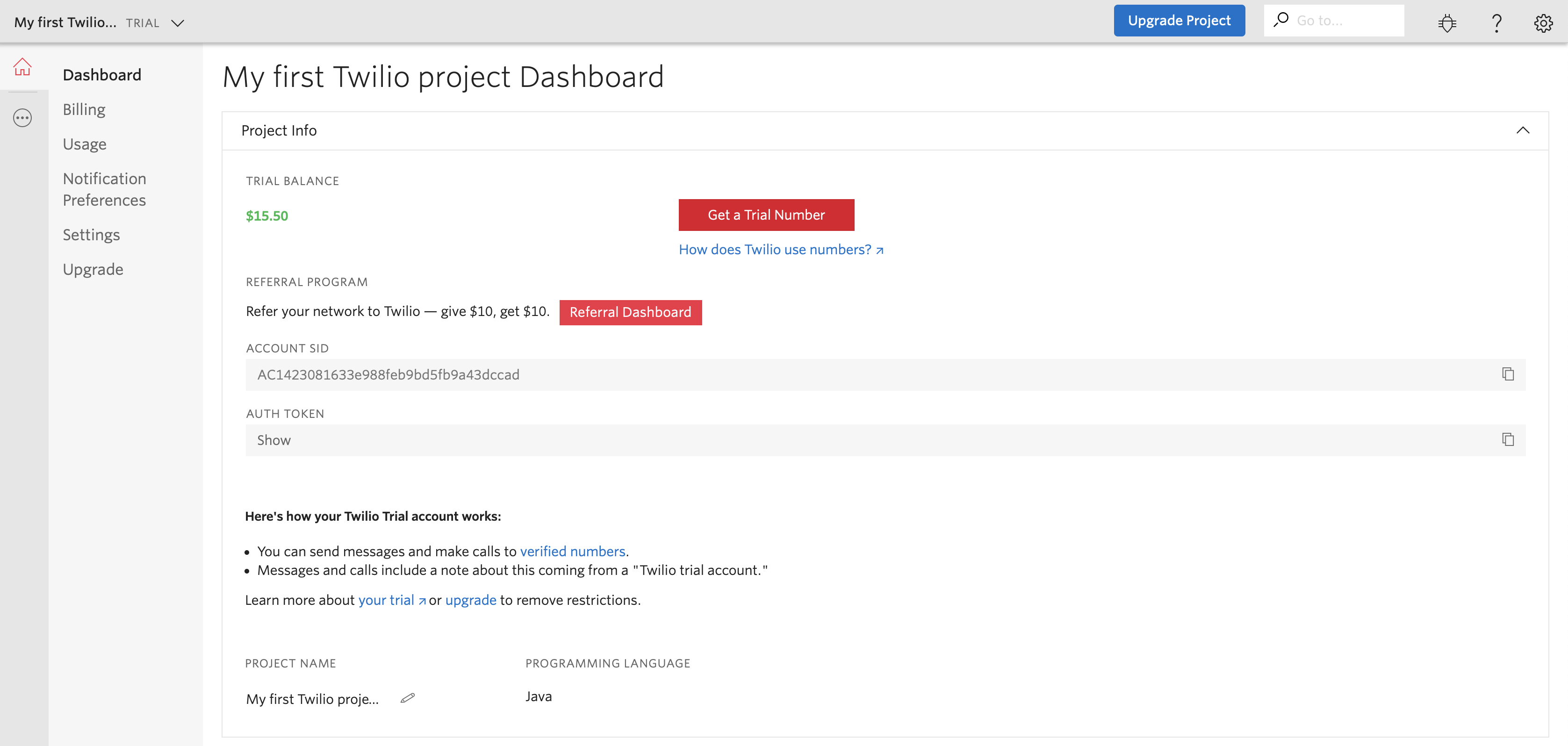Open Upgrade in the sidebar
This screenshot has height=746, width=1568.
93,270
